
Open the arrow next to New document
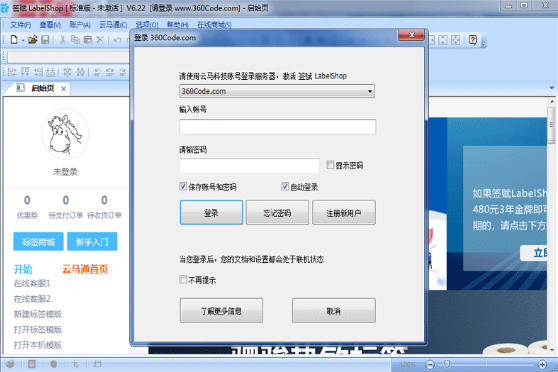(x=22, y=40)
